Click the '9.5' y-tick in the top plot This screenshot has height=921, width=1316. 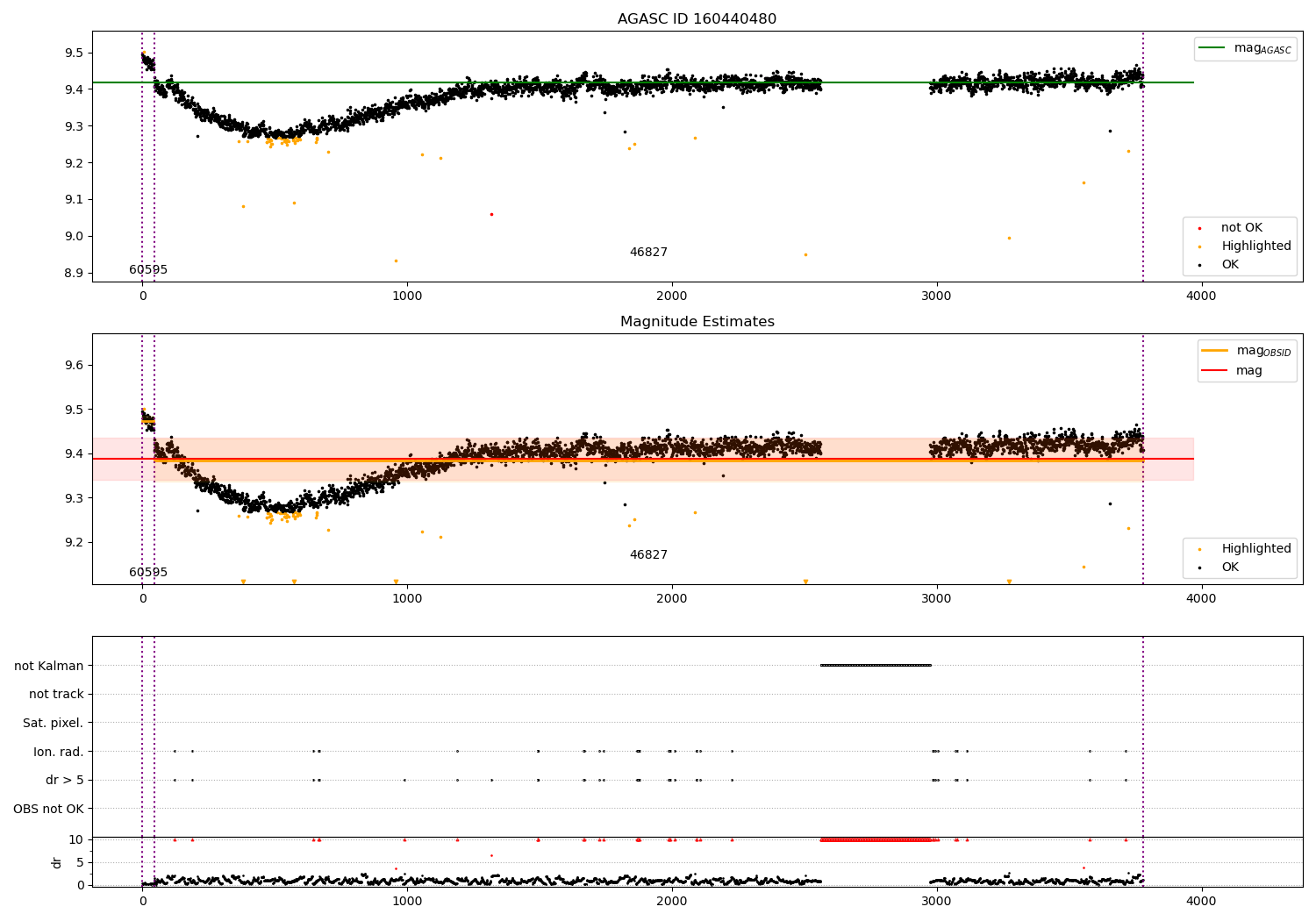74,53
